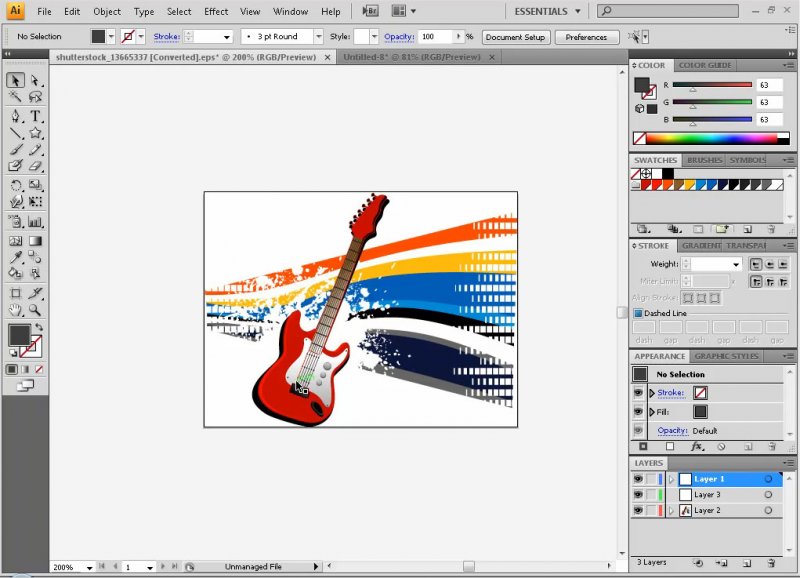Screen dimensions: 800x578
Task: Hide Layer 1 with its eye icon
Action: point(638,479)
